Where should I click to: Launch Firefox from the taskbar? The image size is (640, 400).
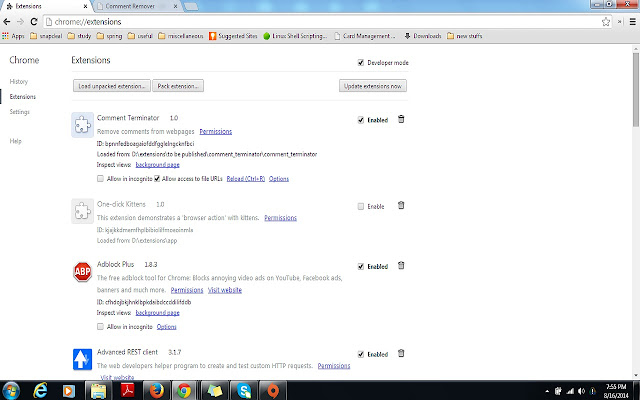(x=156, y=391)
